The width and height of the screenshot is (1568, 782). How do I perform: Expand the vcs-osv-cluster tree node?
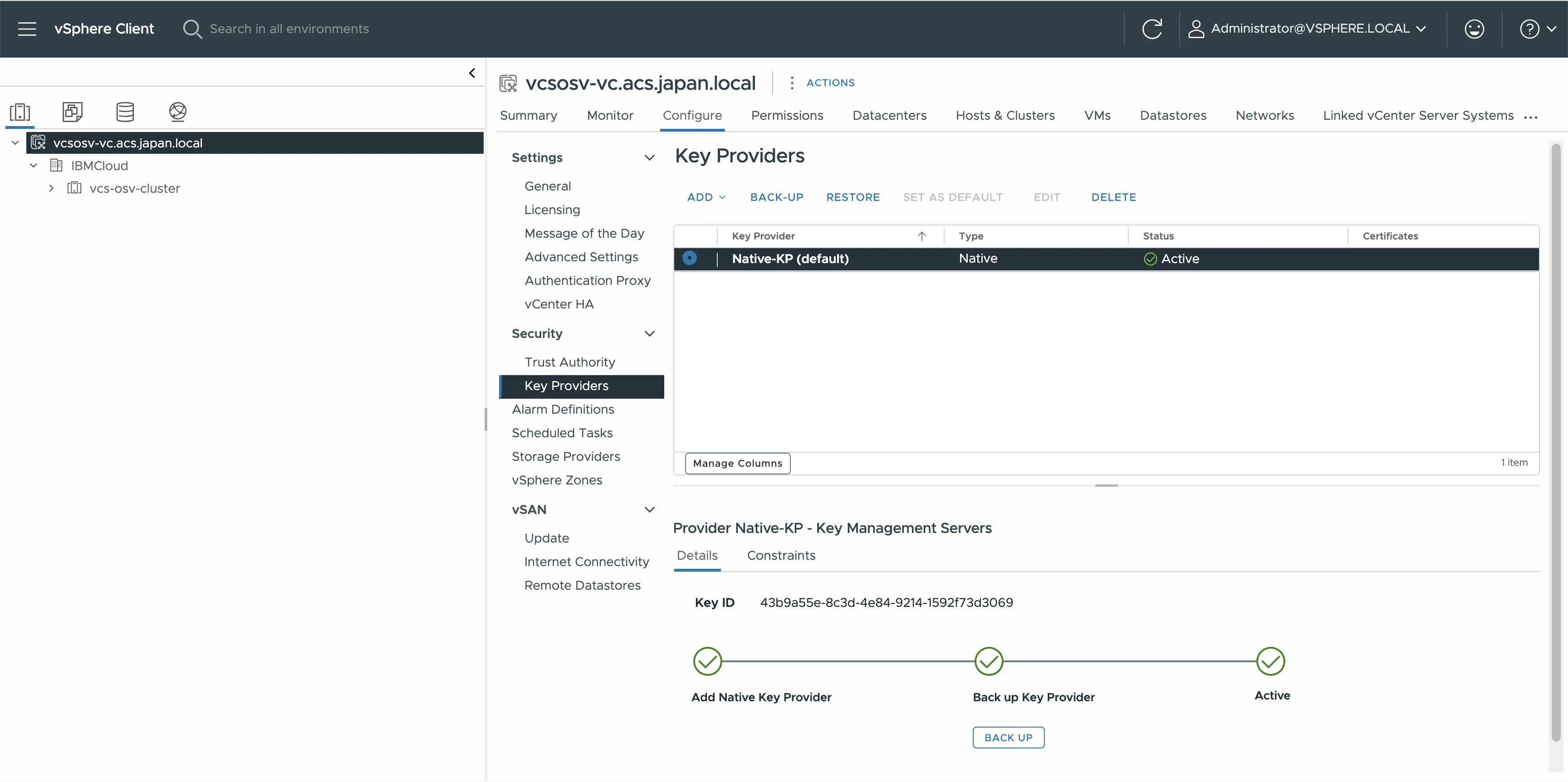pos(51,188)
